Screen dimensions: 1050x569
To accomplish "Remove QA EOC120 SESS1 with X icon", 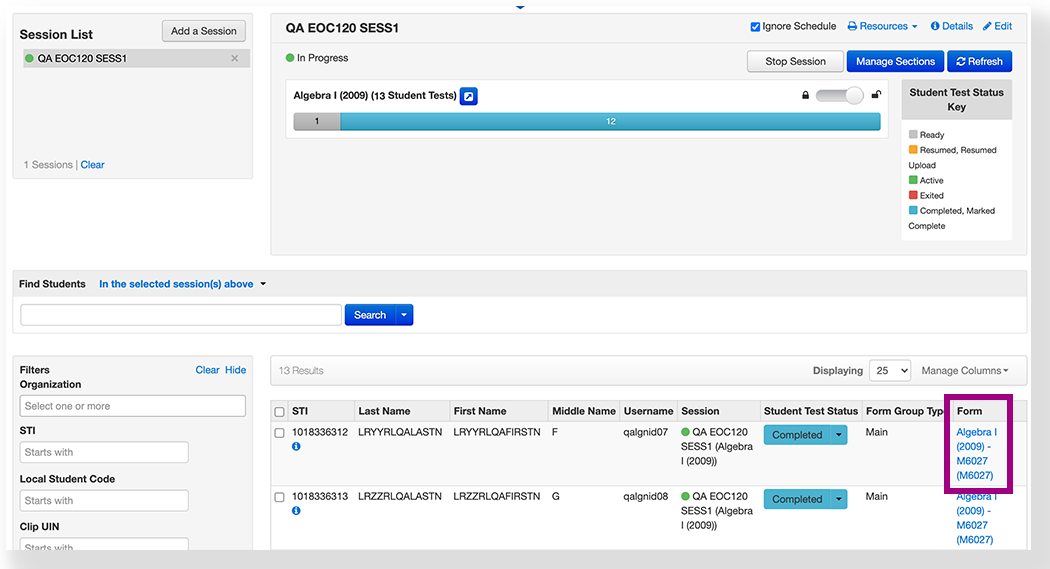I will point(235,59).
